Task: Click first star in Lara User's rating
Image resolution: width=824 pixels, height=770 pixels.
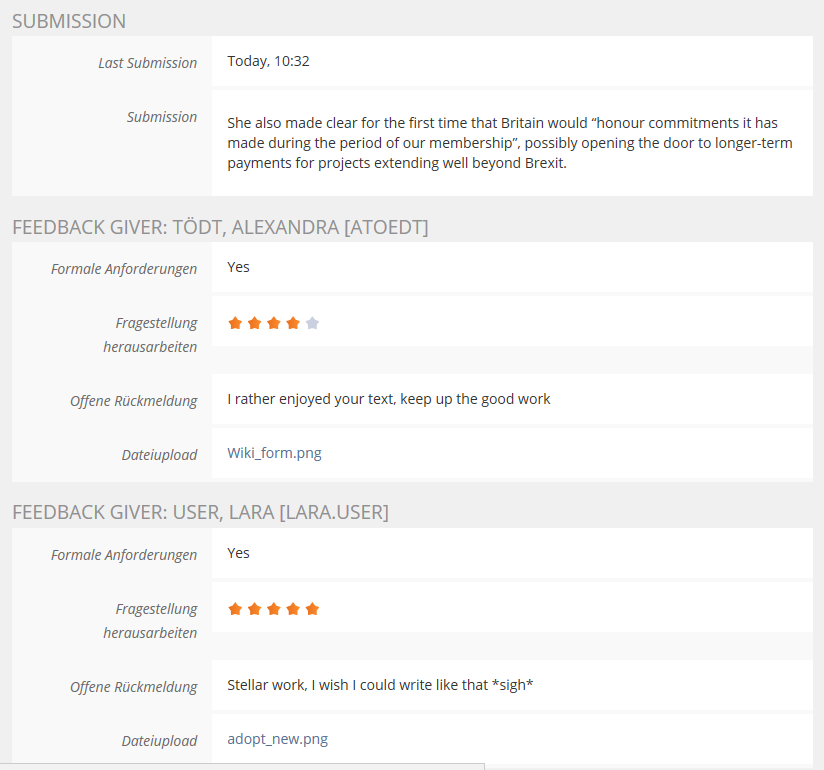Action: (235, 609)
